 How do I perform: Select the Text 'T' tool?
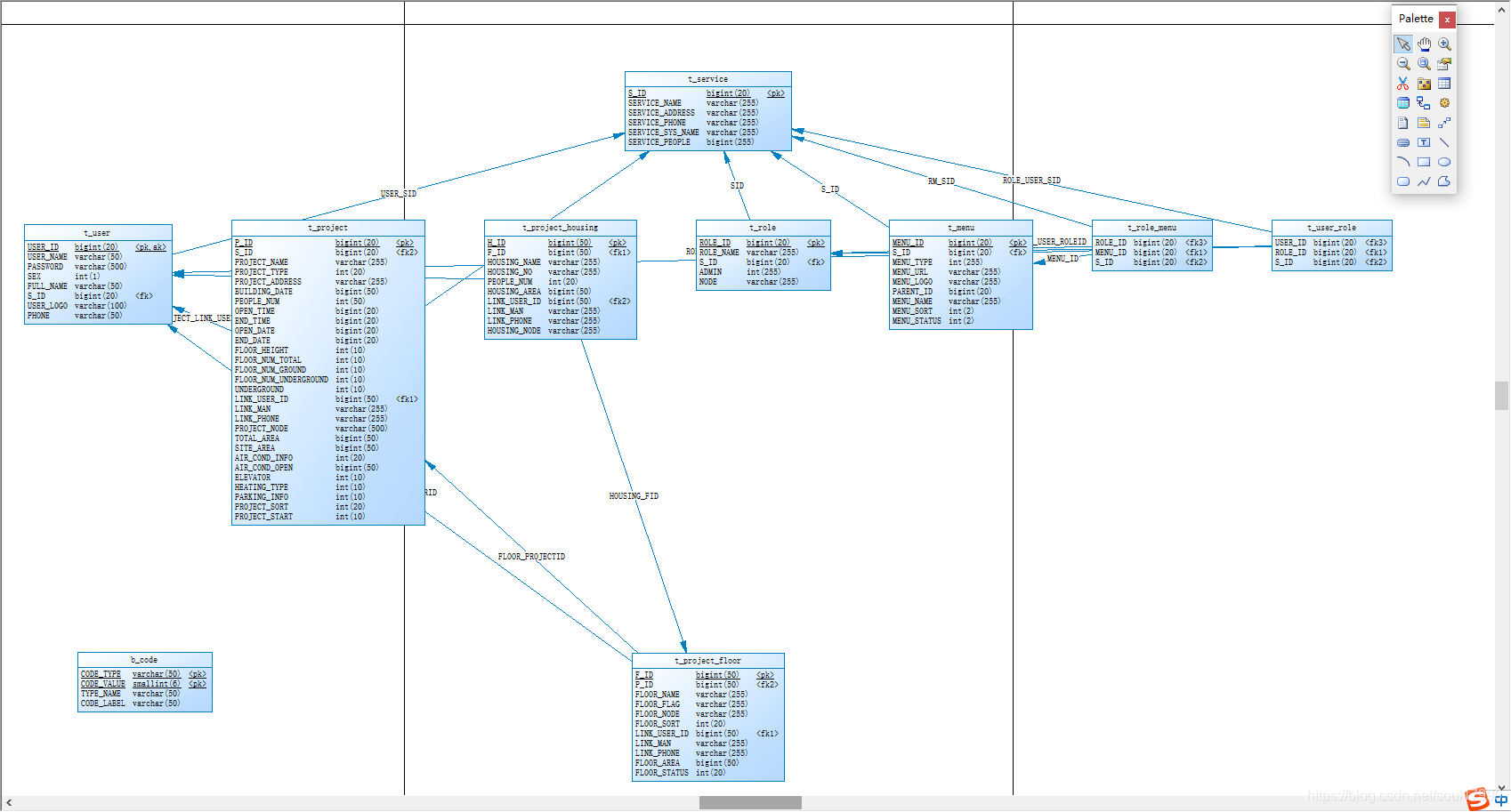[x=1424, y=142]
